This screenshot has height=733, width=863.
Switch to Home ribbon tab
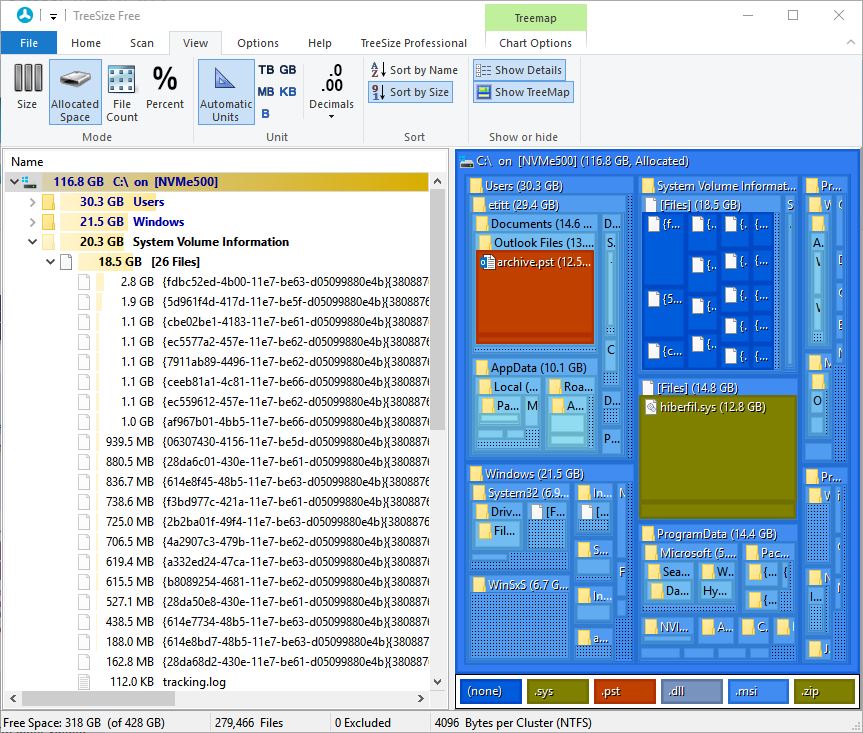point(86,43)
